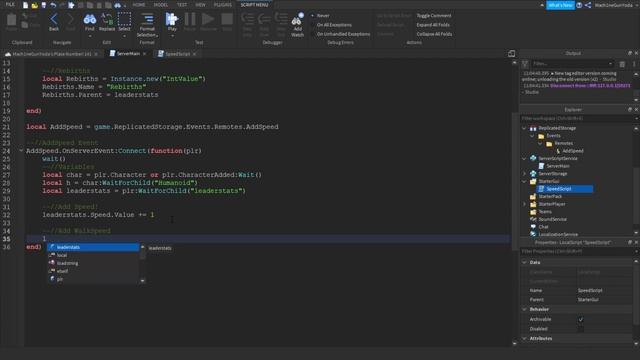Switch to the PLUGINS ribbon tab

point(222,5)
